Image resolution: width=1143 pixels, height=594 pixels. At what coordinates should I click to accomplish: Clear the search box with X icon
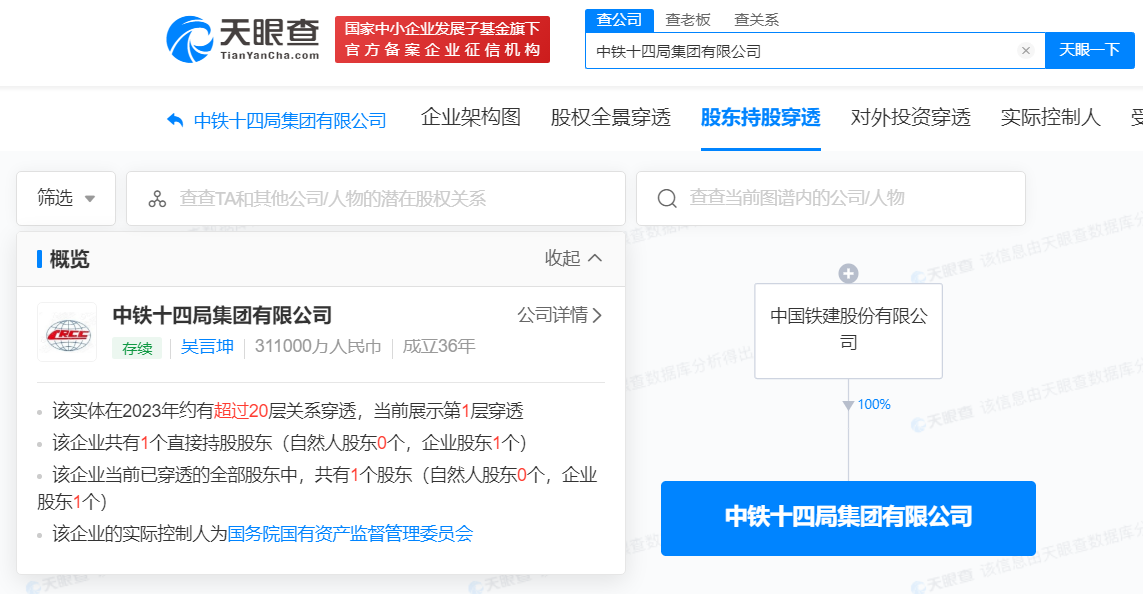1026,50
